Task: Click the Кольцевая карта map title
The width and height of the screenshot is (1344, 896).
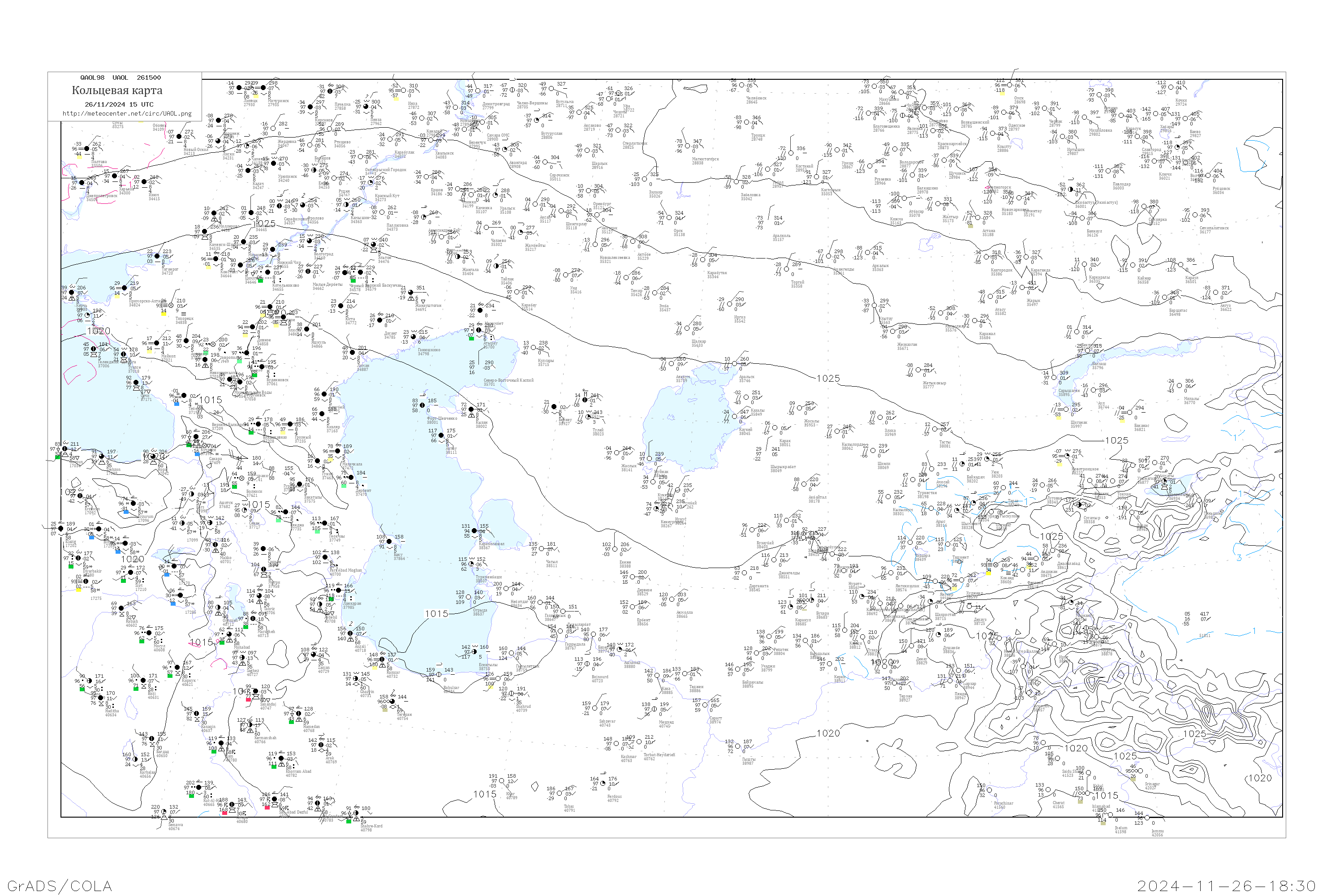Action: (117, 90)
